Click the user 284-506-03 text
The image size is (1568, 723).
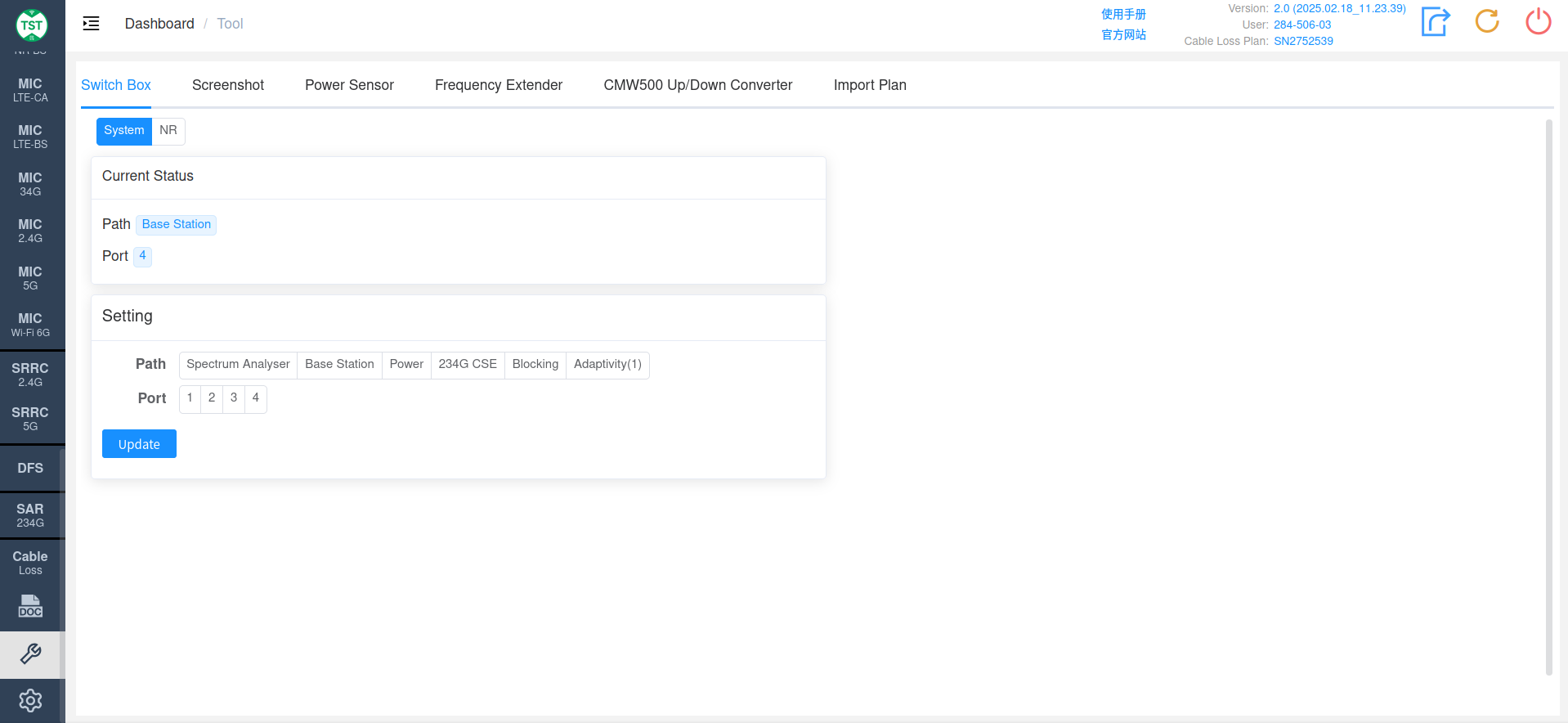(x=1302, y=25)
